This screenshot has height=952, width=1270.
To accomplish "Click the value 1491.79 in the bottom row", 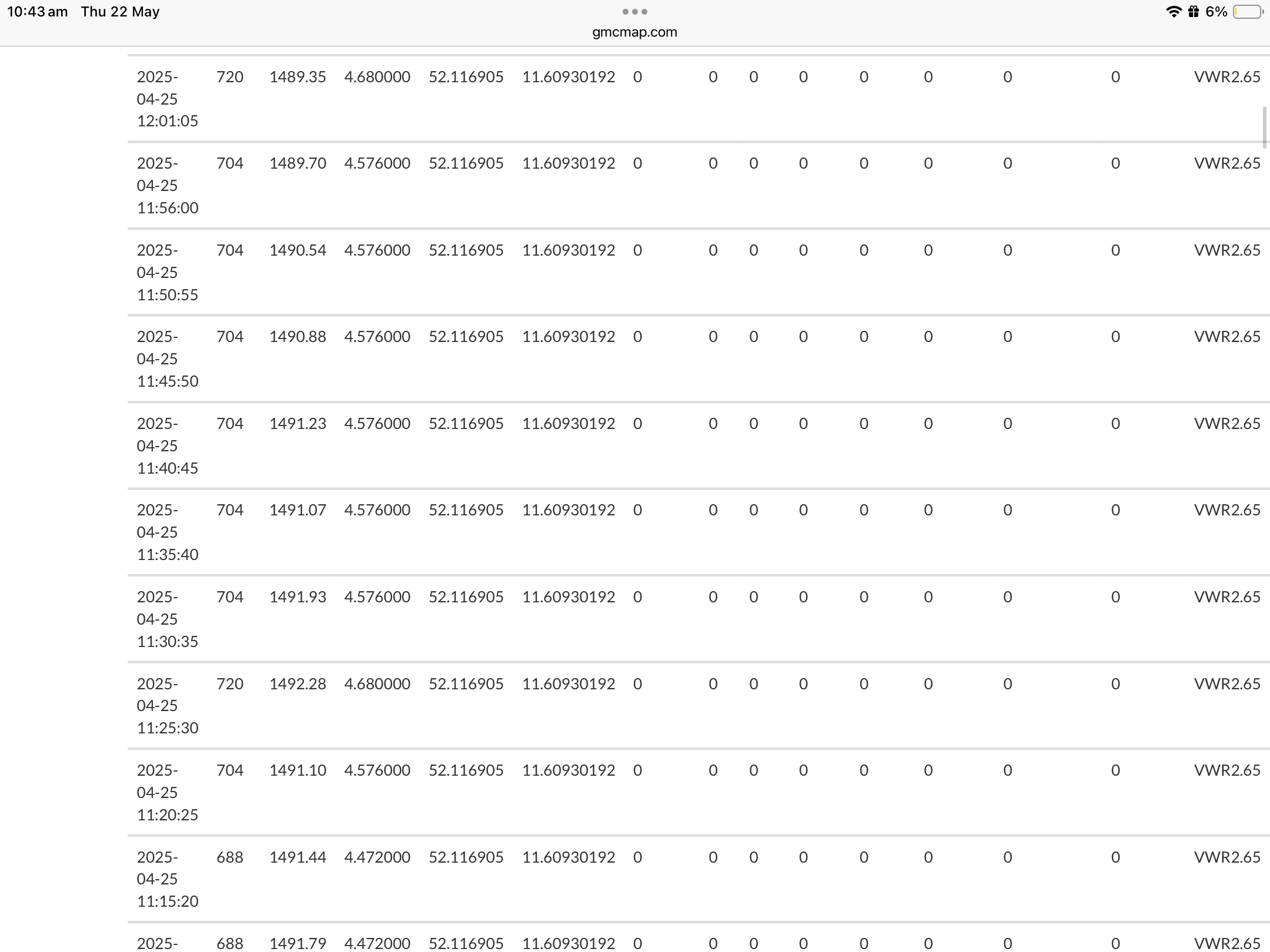I will (298, 944).
